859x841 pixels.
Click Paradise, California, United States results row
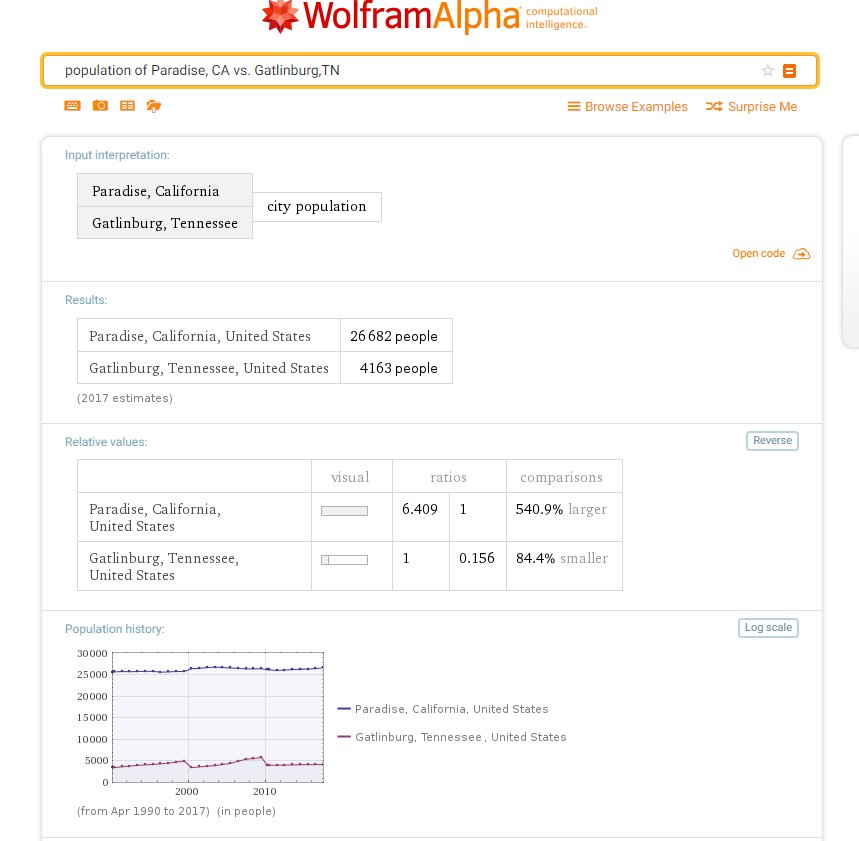pyautogui.click(x=265, y=335)
